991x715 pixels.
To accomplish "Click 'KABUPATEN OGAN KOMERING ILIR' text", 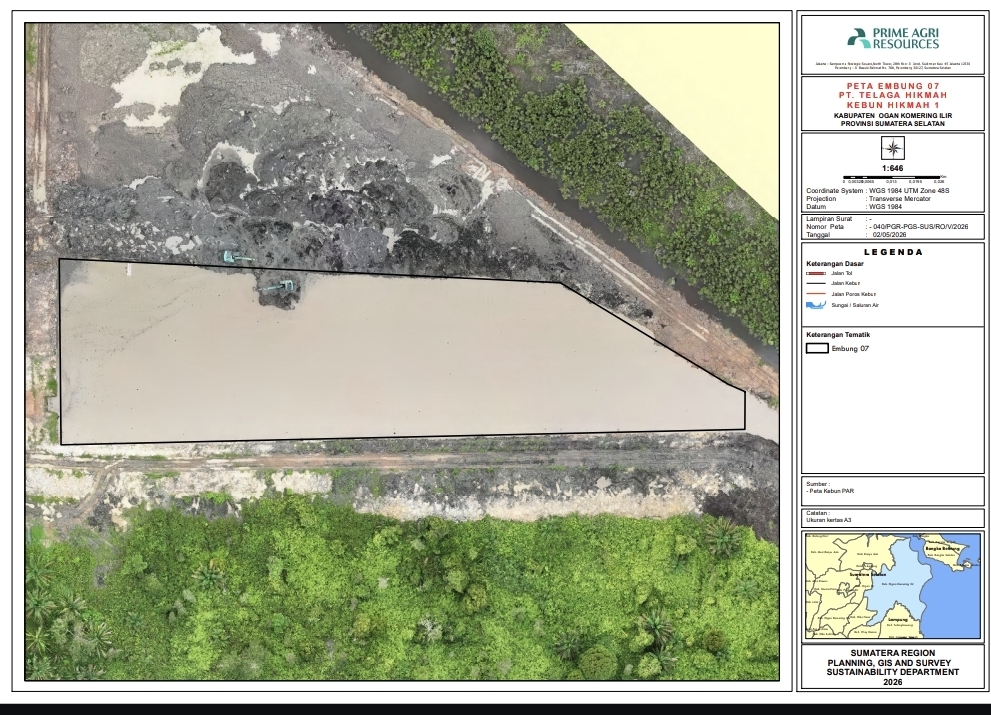I will (892, 116).
